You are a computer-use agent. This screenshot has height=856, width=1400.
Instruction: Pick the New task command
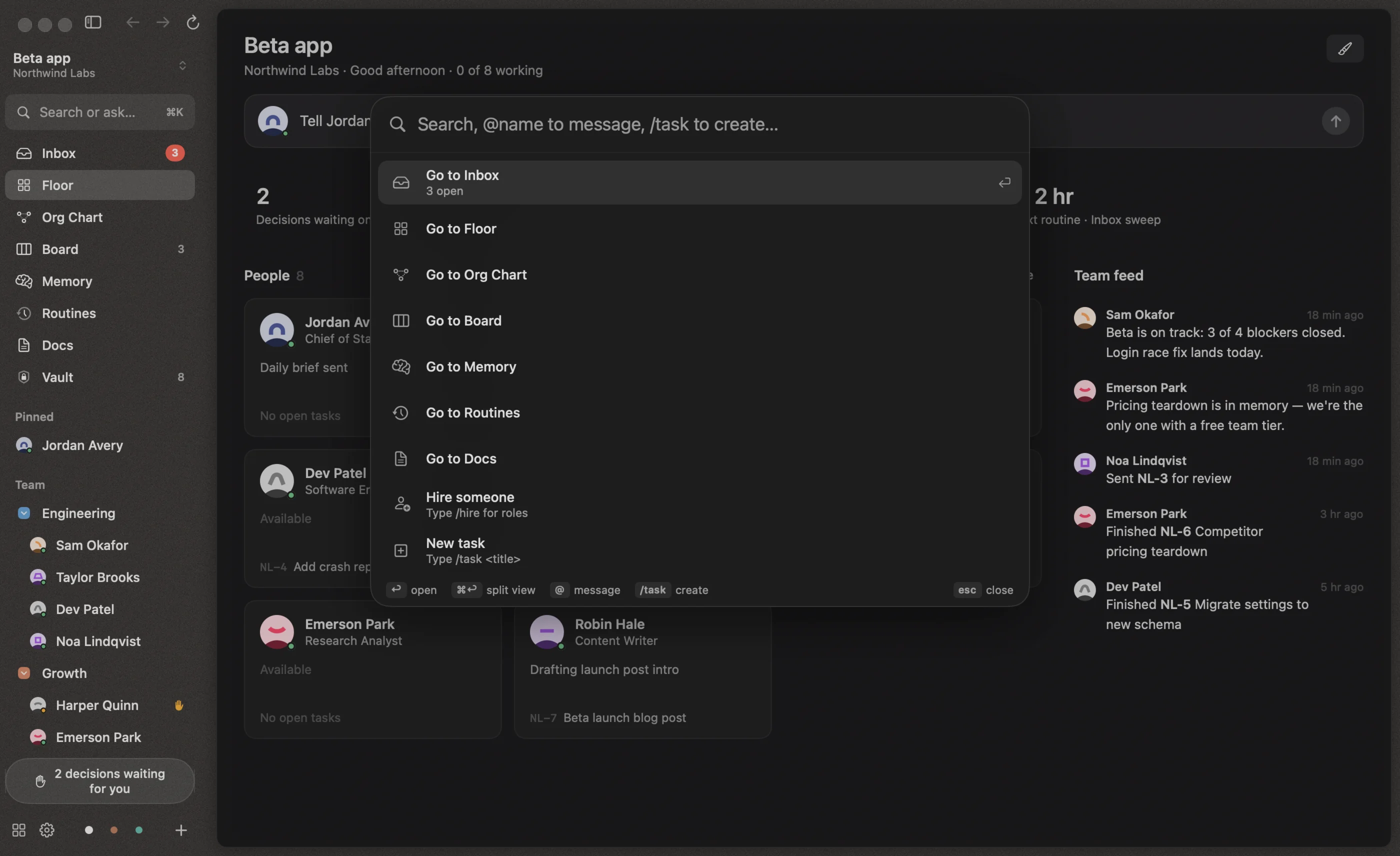699,550
